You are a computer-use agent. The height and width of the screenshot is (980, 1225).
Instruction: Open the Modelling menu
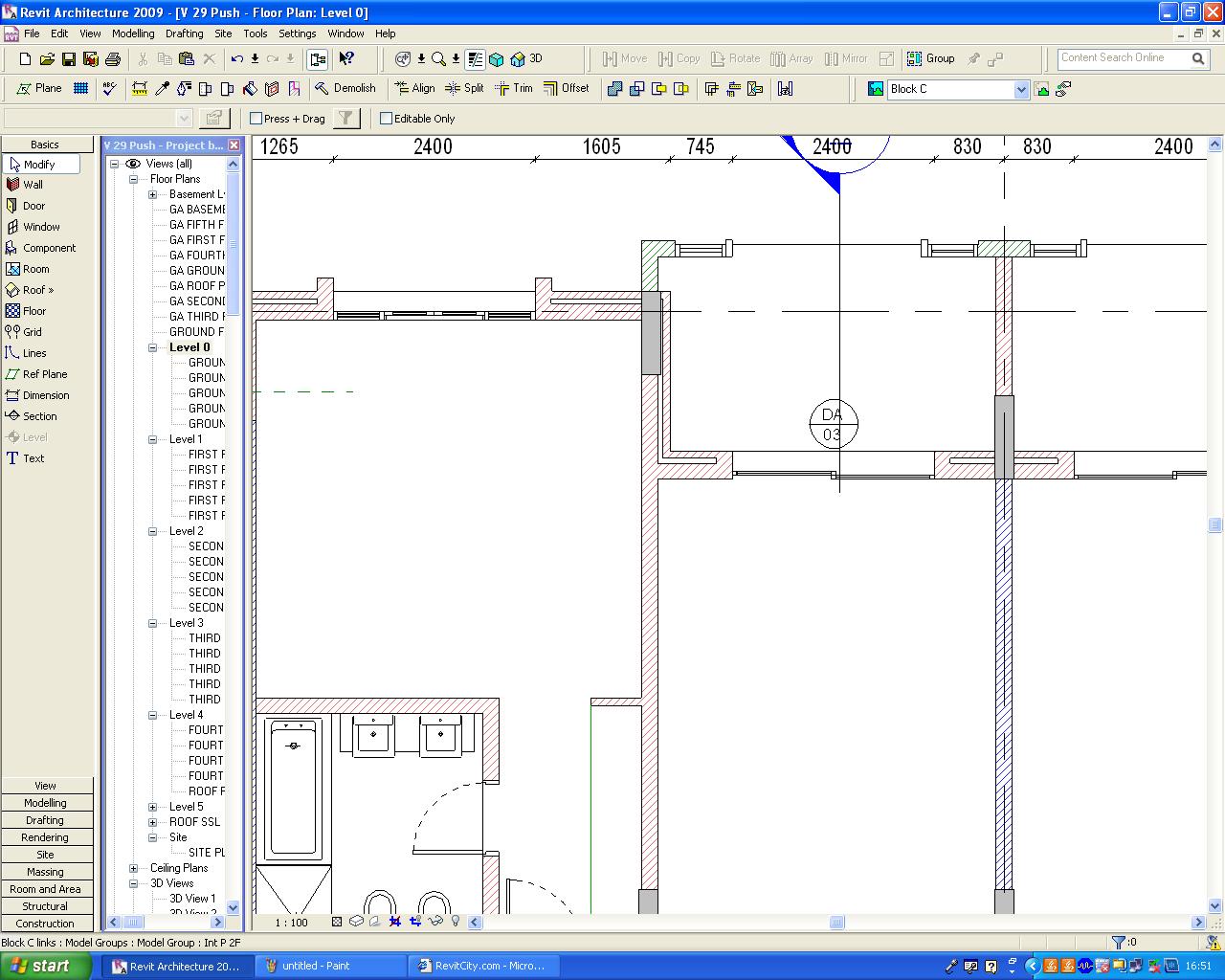point(133,33)
